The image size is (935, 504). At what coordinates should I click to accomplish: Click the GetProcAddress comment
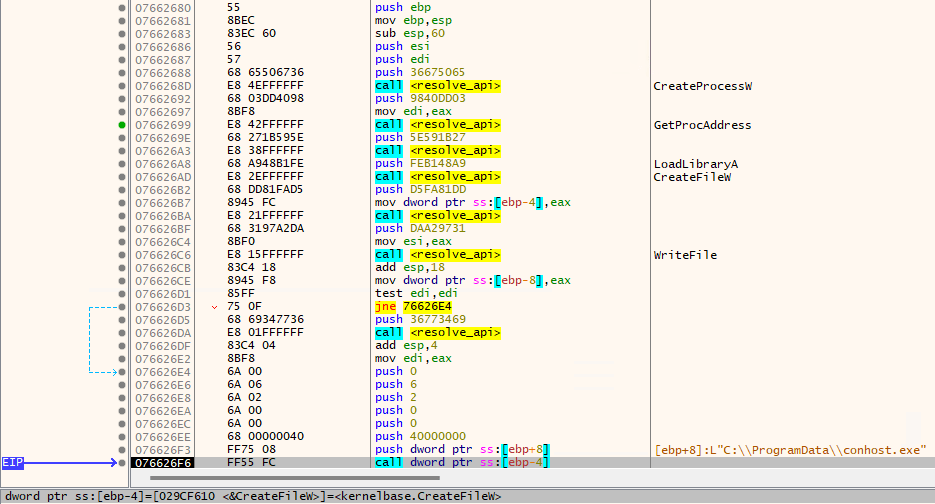(701, 125)
